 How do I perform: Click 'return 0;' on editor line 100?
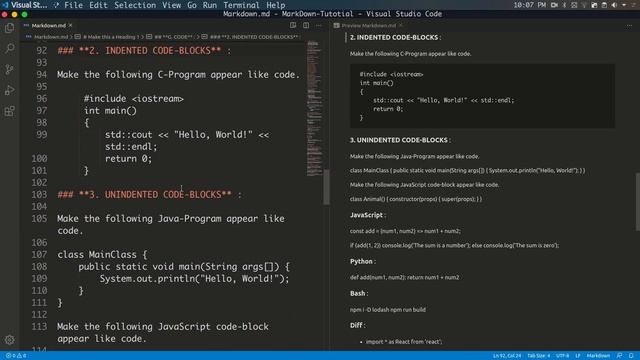pyautogui.click(x=129, y=159)
